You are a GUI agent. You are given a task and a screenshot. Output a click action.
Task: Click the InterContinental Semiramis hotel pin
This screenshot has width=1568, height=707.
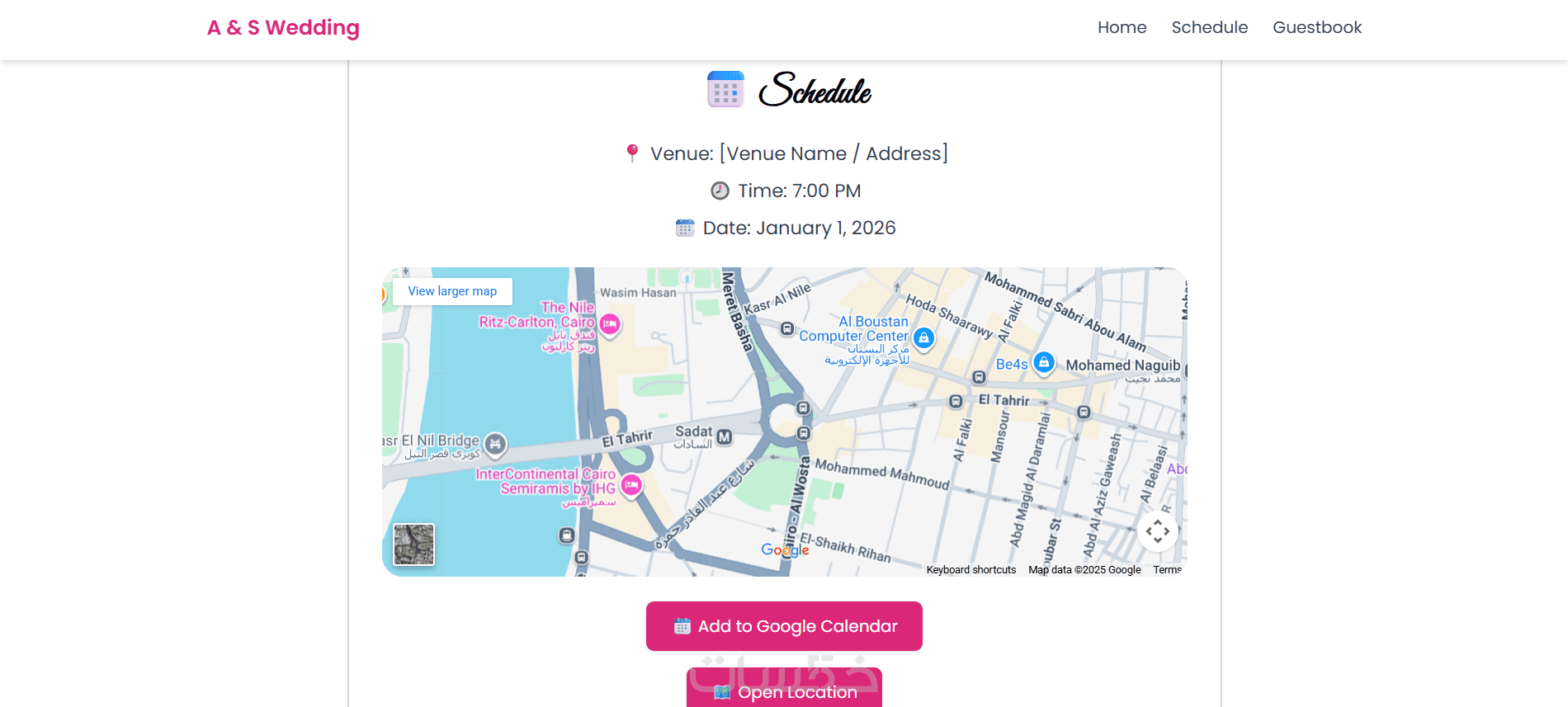coord(631,485)
